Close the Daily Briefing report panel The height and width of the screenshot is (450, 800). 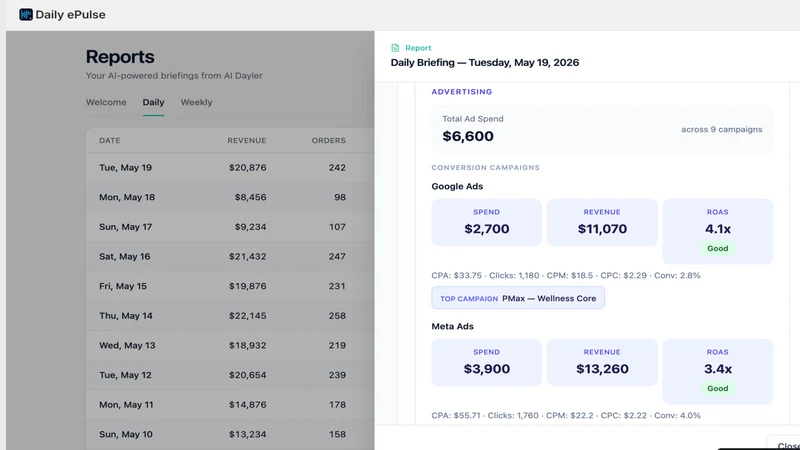tap(786, 445)
